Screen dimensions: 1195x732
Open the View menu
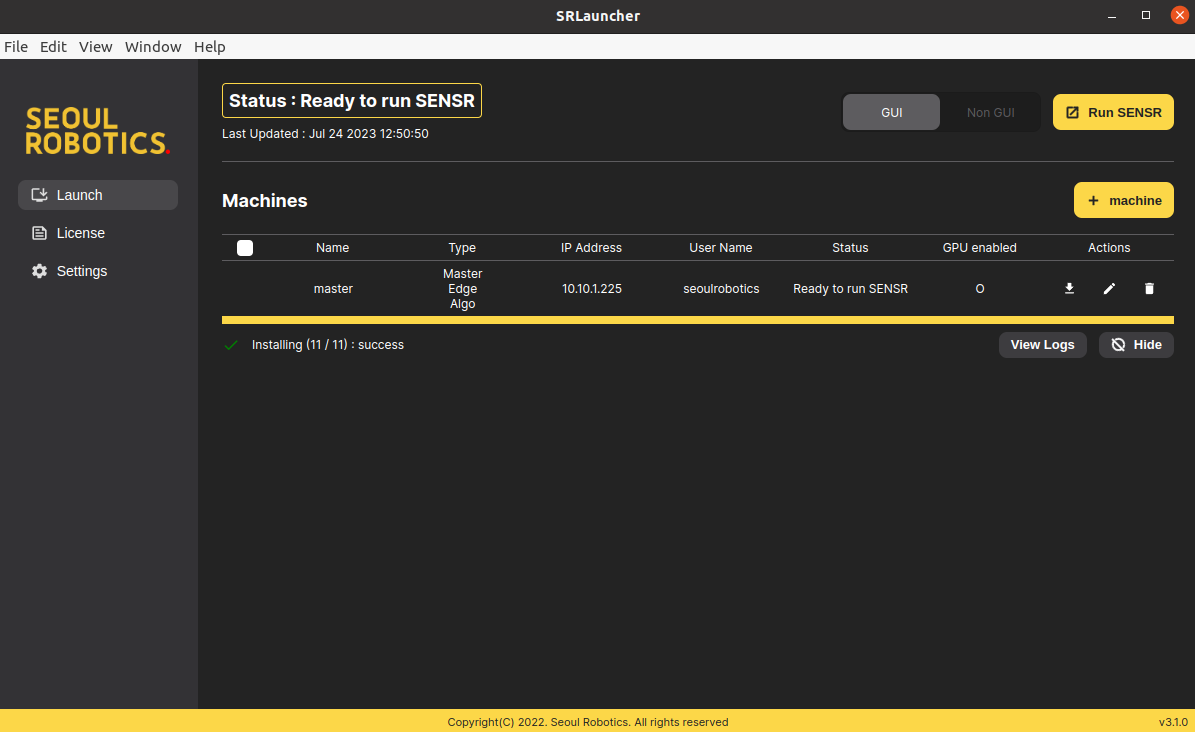coord(95,47)
